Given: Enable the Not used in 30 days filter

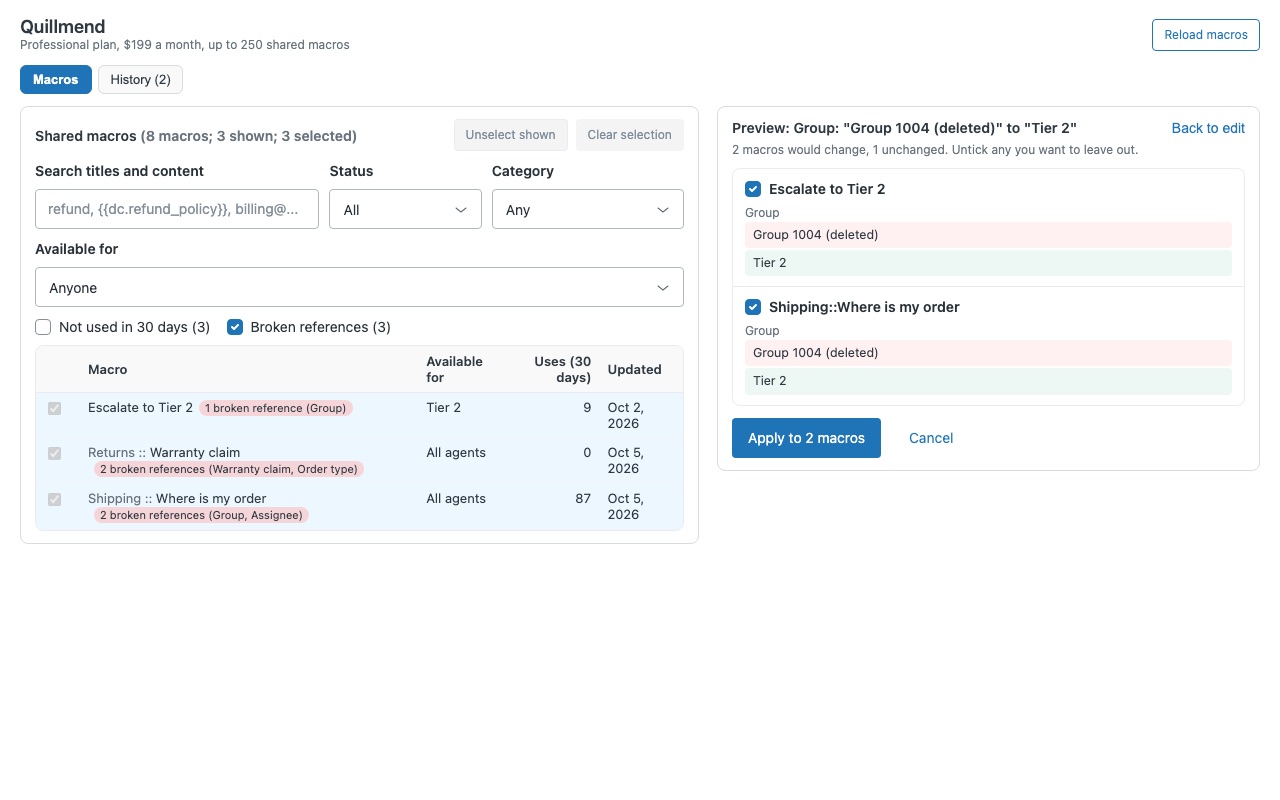Looking at the screenshot, I should (x=43, y=327).
